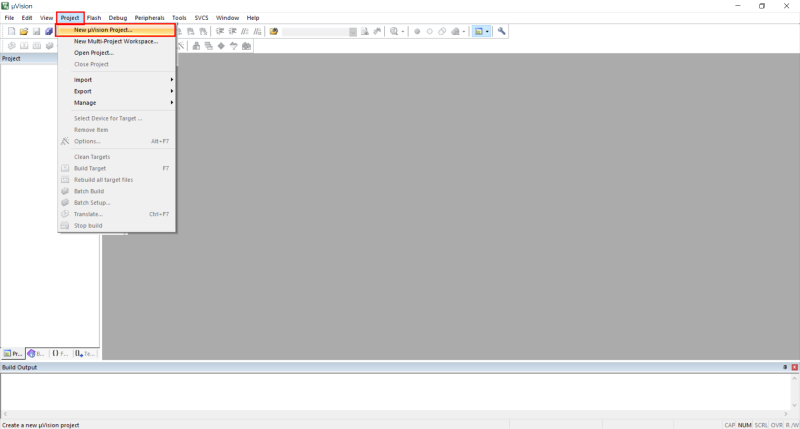Switch to the Books tab

(36, 354)
